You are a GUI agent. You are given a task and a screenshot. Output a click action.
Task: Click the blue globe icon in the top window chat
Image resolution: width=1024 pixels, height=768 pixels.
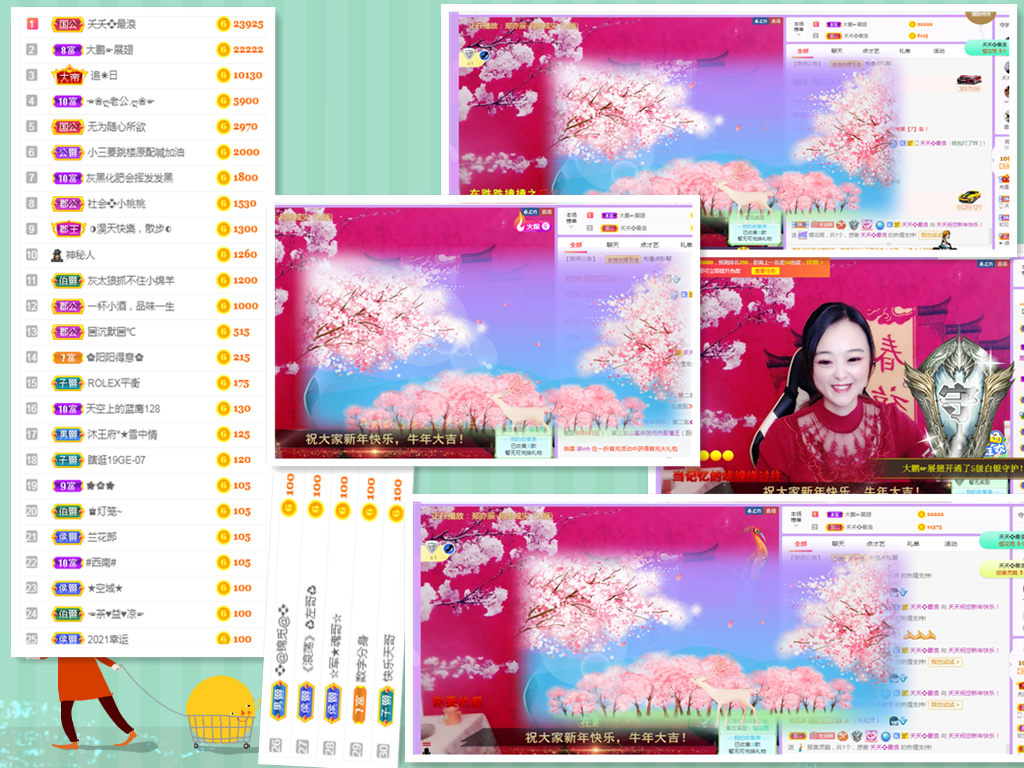[x=880, y=225]
